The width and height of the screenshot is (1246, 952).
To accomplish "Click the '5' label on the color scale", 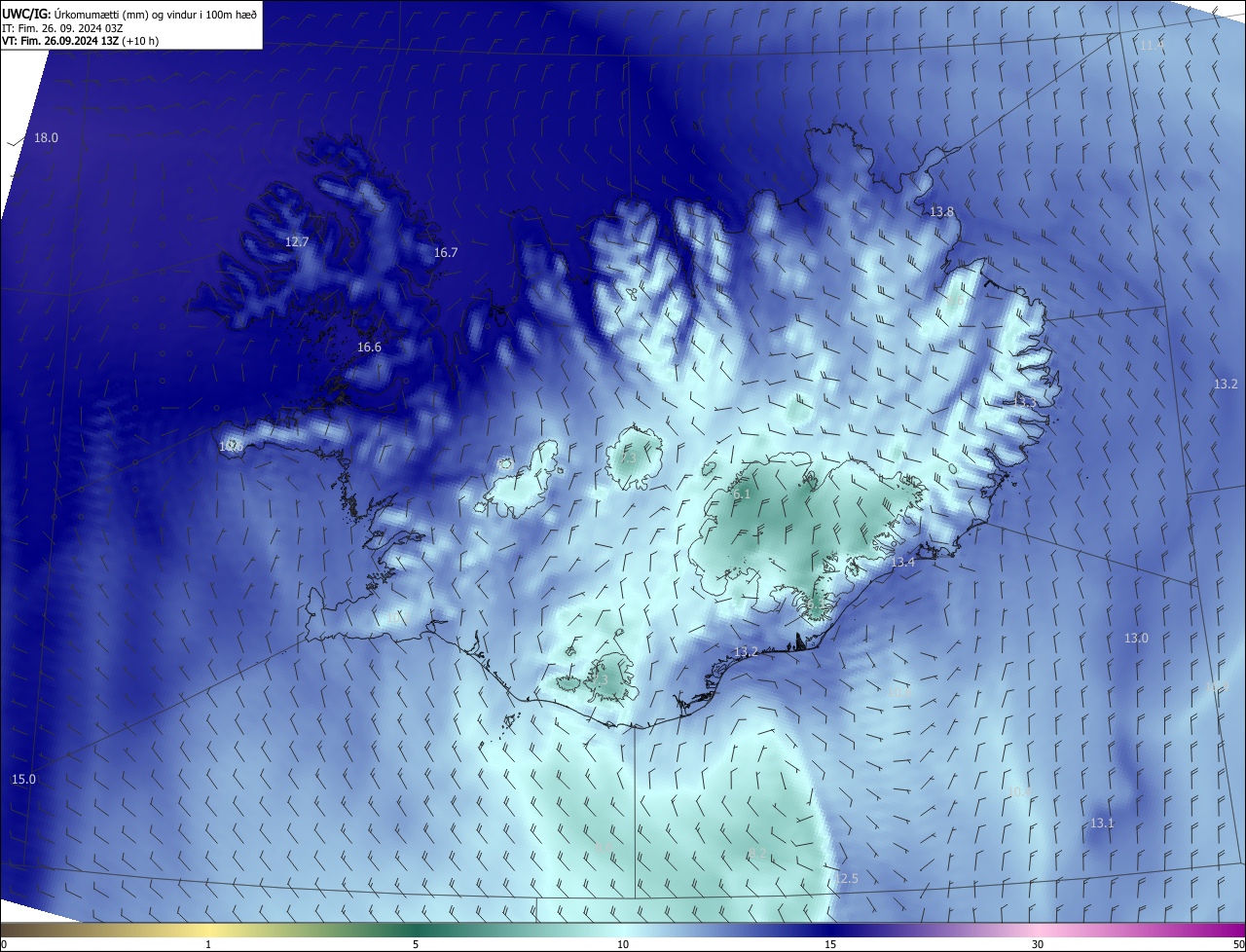I will pyautogui.click(x=416, y=944).
